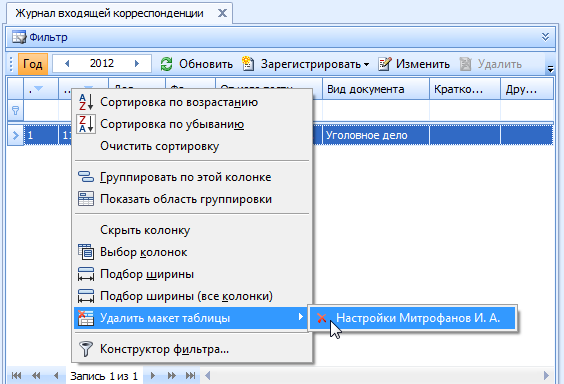
Task: Click the Z-A descending sort icon
Action: (x=86, y=124)
